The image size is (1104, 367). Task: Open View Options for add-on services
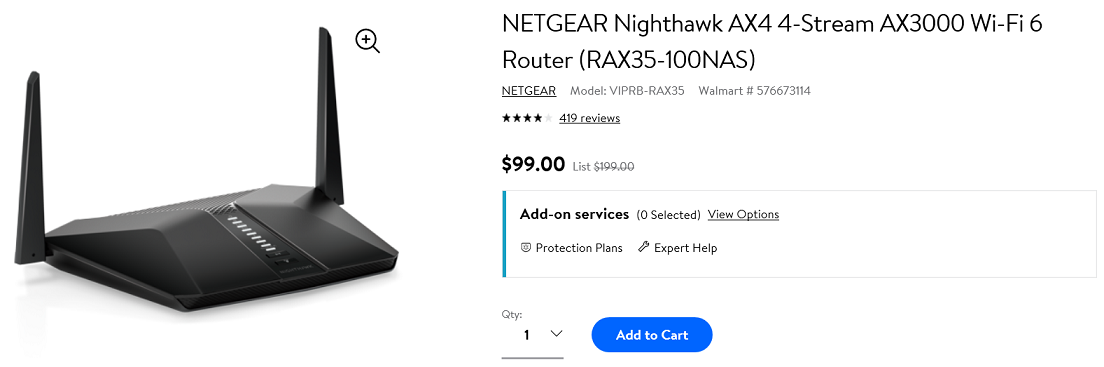click(x=743, y=214)
